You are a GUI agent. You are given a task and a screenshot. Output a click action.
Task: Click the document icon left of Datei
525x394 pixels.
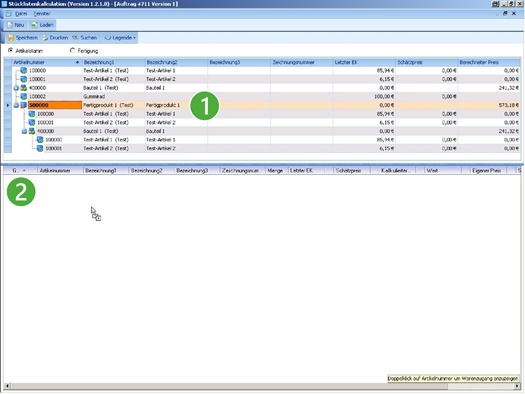point(9,14)
